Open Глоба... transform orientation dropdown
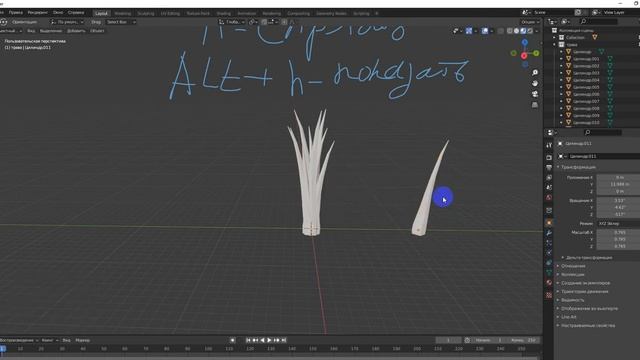Image resolution: width=640 pixels, height=360 pixels. point(232,22)
